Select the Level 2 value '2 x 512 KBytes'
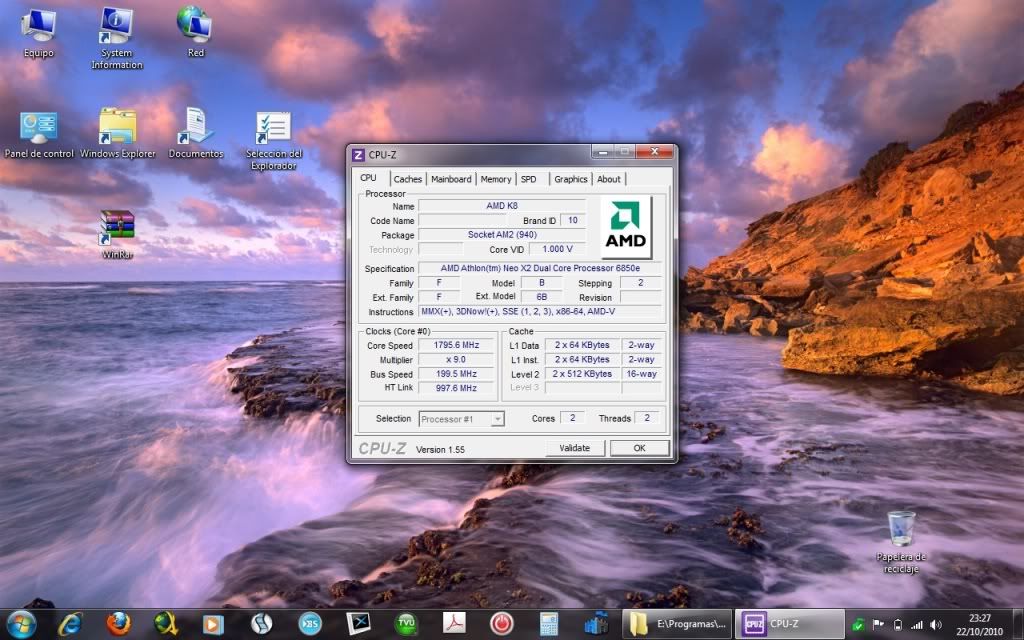The width and height of the screenshot is (1024, 640). [x=582, y=374]
